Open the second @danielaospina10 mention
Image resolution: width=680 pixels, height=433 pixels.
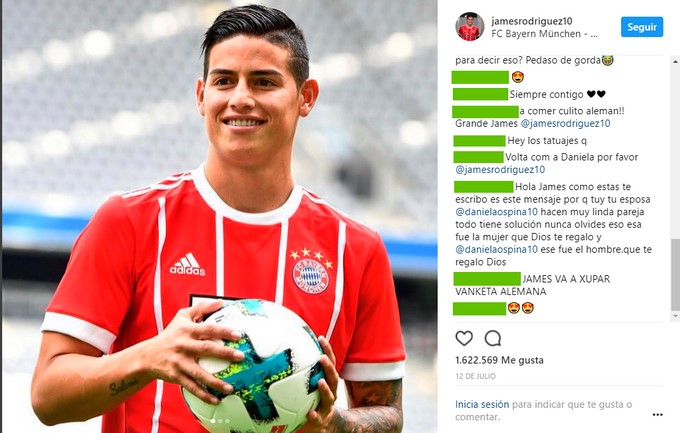click(x=497, y=249)
